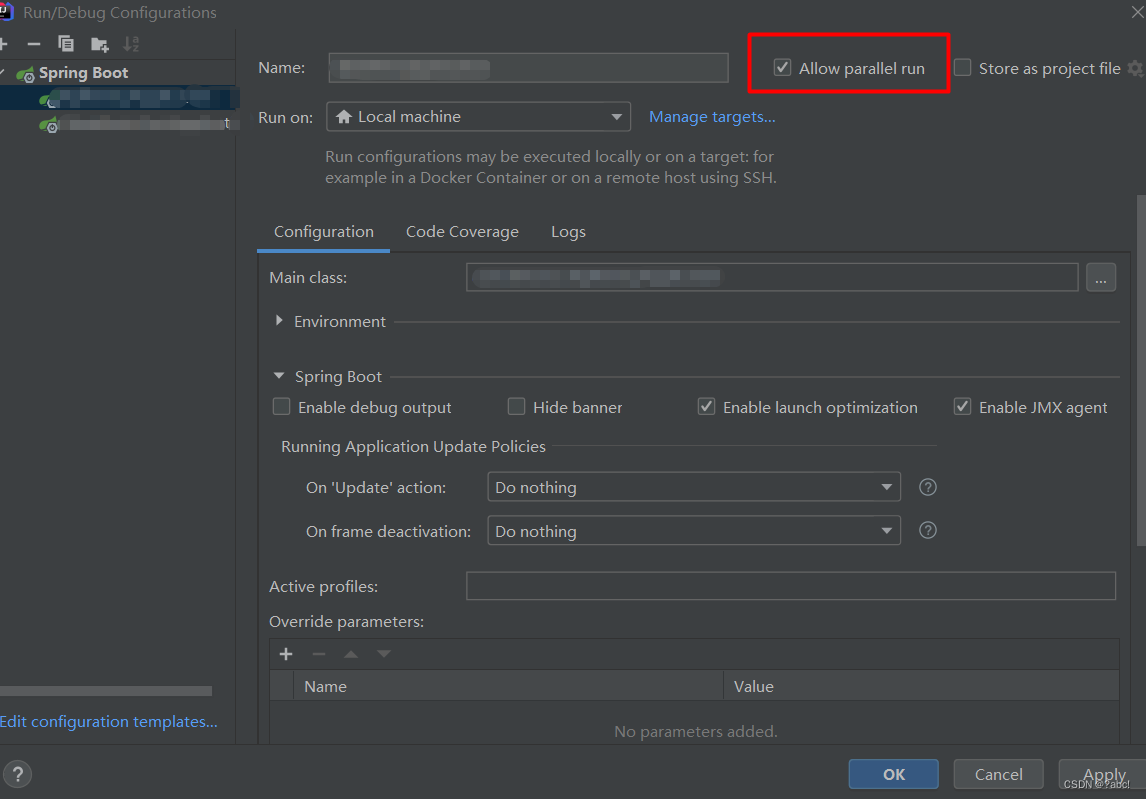Image resolution: width=1146 pixels, height=799 pixels.
Task: Focus the Name input field
Action: [x=528, y=68]
